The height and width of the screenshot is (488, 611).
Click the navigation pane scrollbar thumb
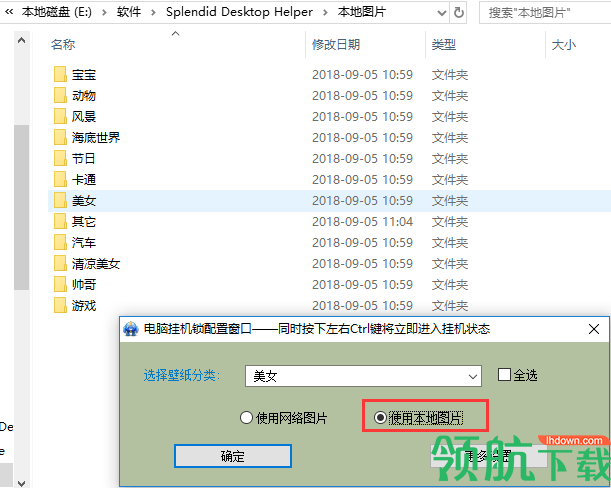(21, 207)
